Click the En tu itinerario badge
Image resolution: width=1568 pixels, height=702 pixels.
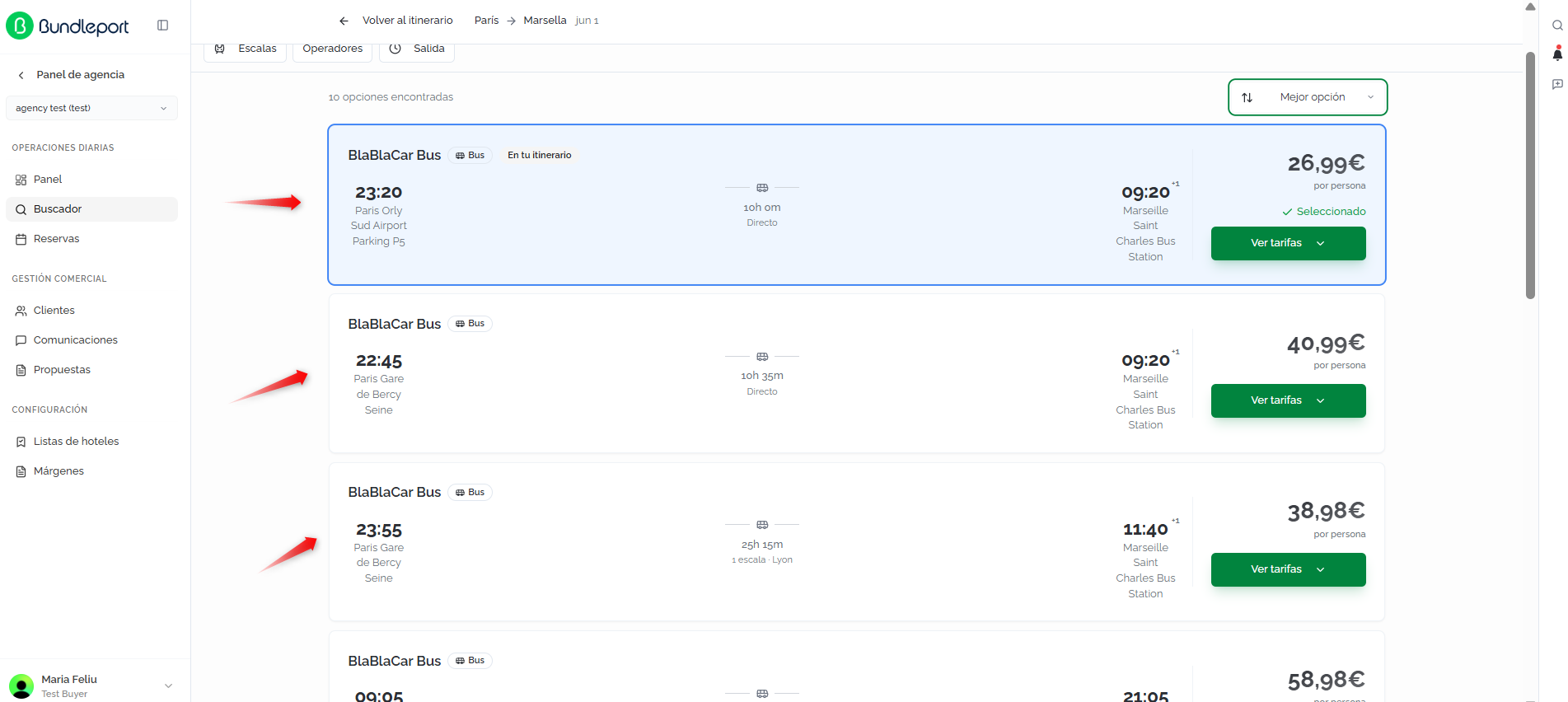(540, 155)
